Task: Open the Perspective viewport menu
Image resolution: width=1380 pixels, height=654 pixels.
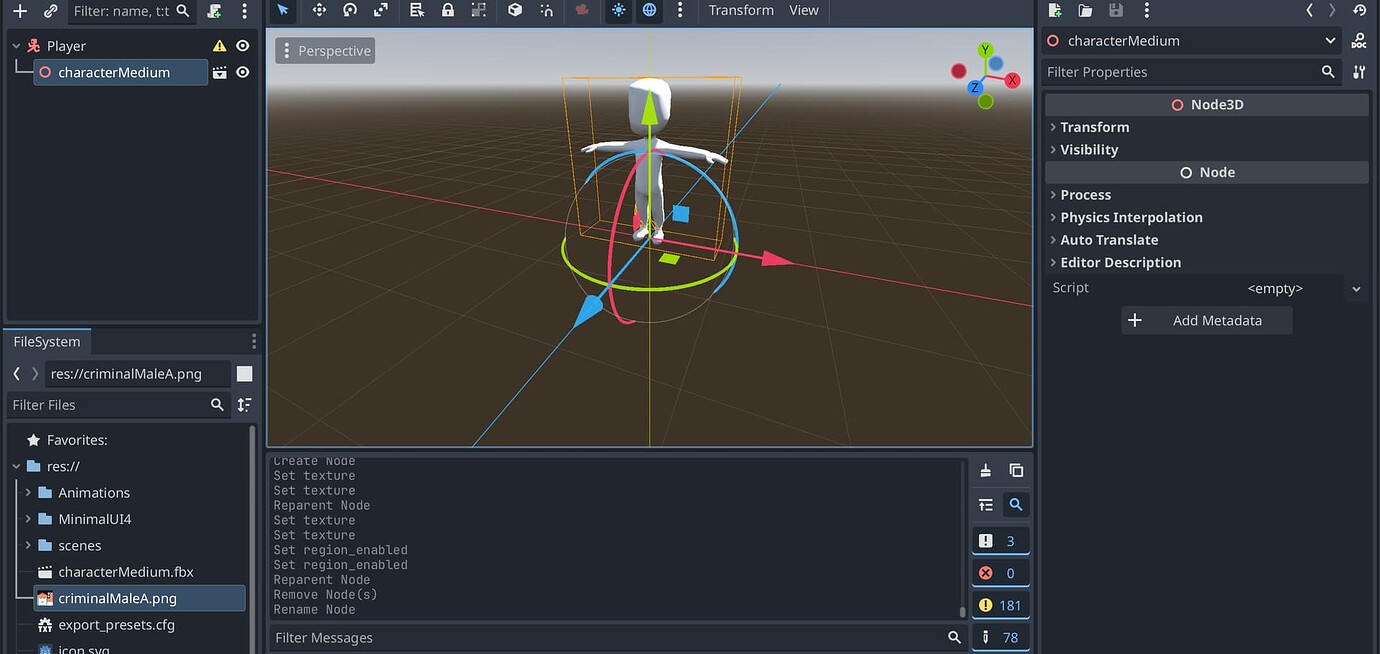Action: pyautogui.click(x=325, y=51)
